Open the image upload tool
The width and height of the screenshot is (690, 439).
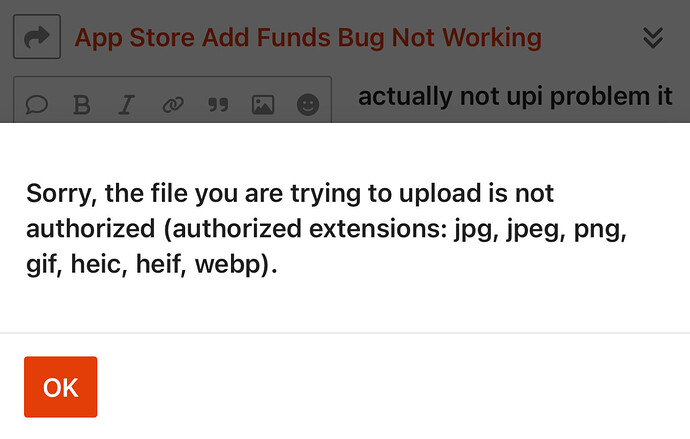pos(263,104)
